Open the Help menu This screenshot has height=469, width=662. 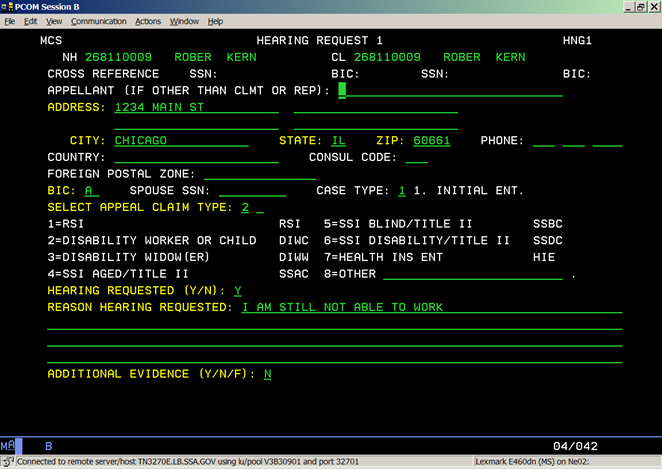pos(215,21)
